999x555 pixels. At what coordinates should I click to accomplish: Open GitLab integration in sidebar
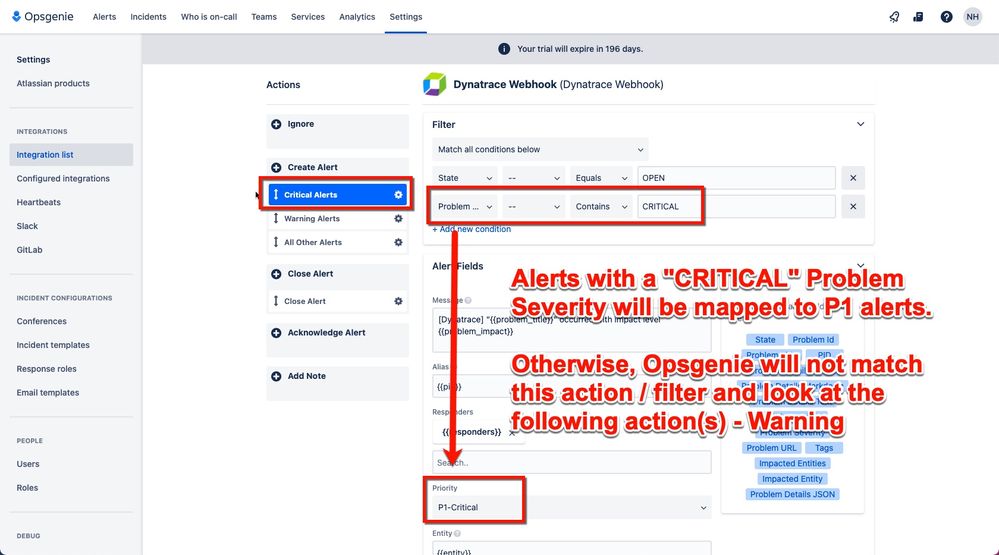click(x=29, y=250)
